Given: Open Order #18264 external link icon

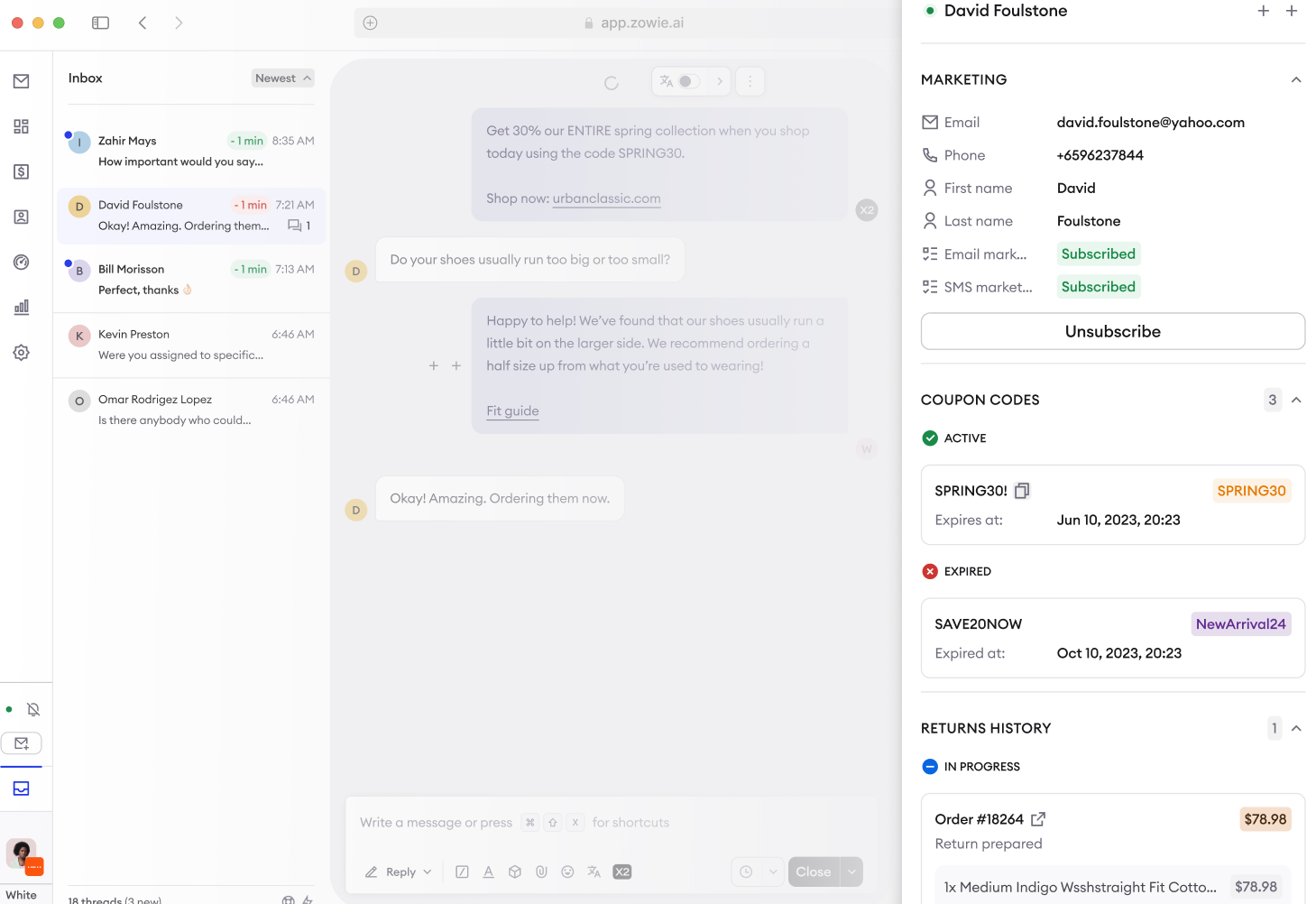Looking at the screenshot, I should (x=1038, y=819).
